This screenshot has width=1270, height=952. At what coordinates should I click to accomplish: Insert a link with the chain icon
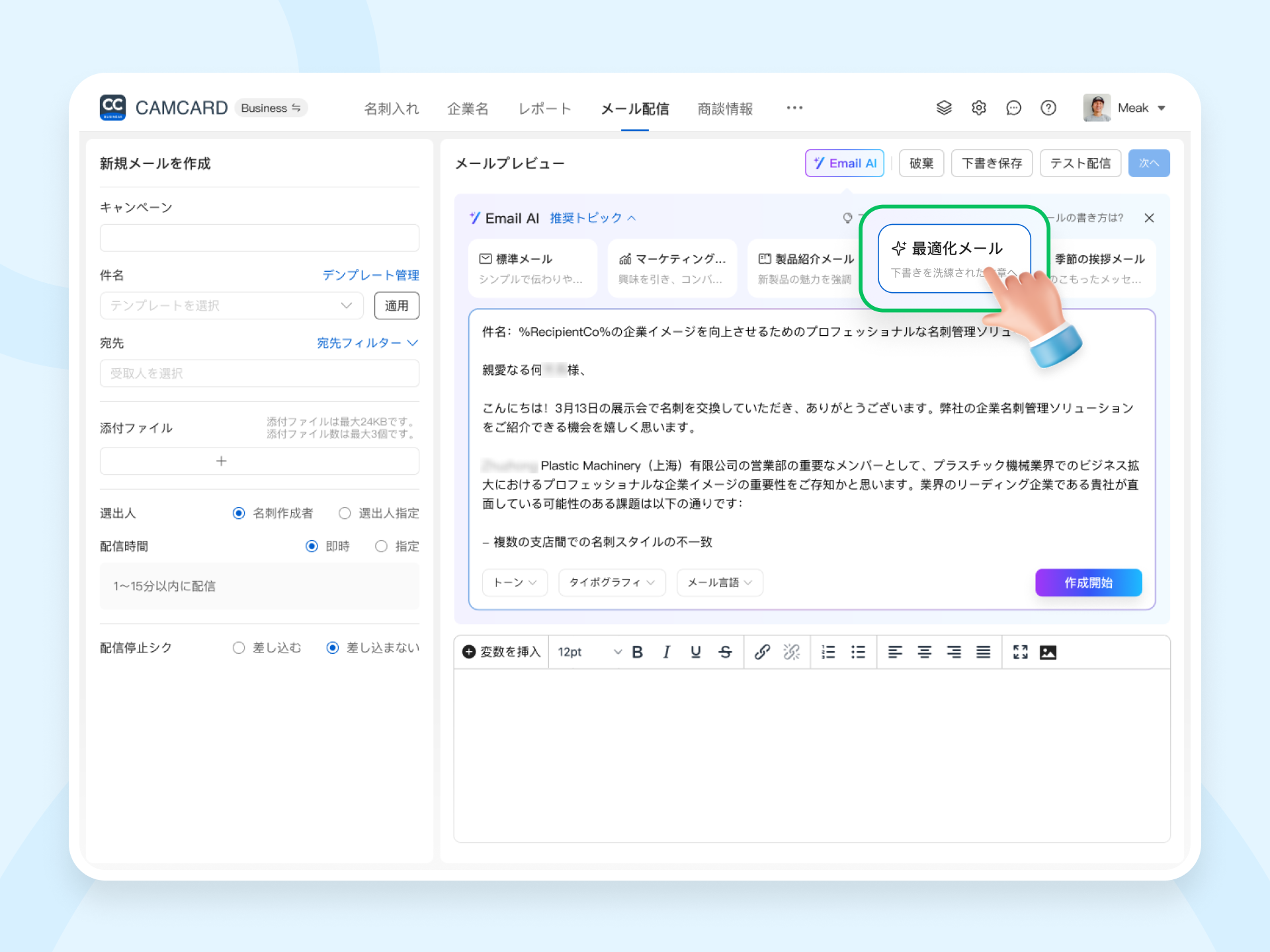[x=761, y=652]
